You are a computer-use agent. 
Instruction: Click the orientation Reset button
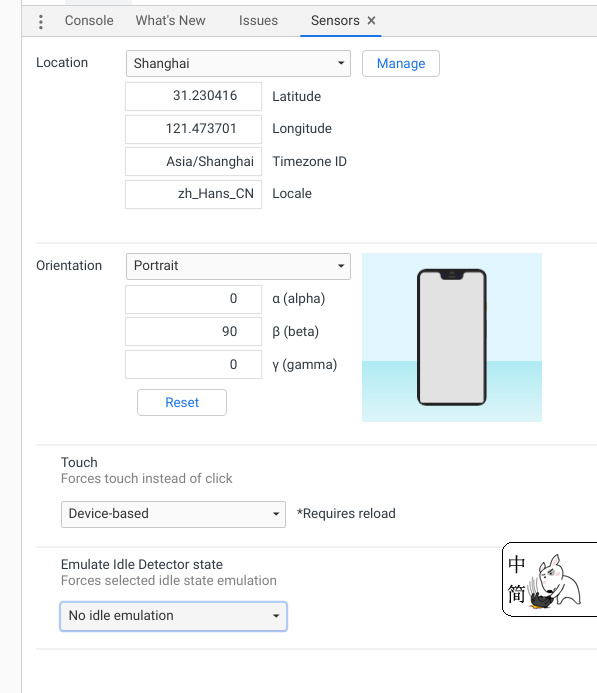tap(182, 402)
